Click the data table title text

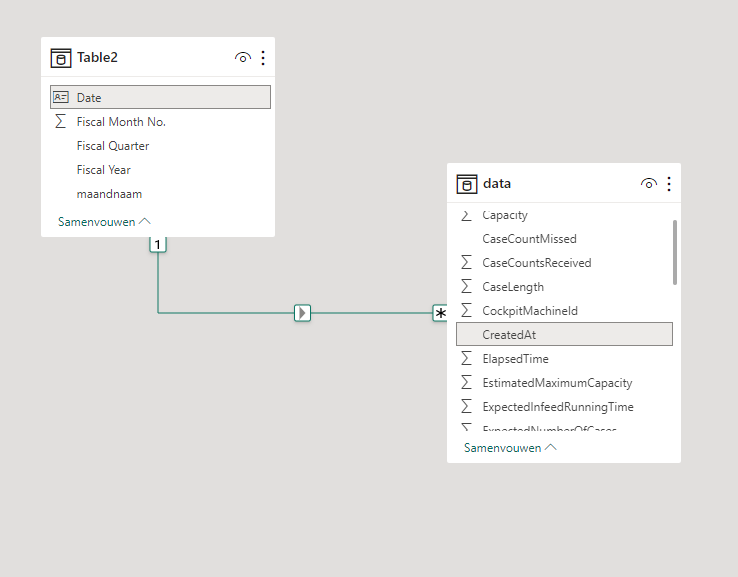tap(497, 184)
